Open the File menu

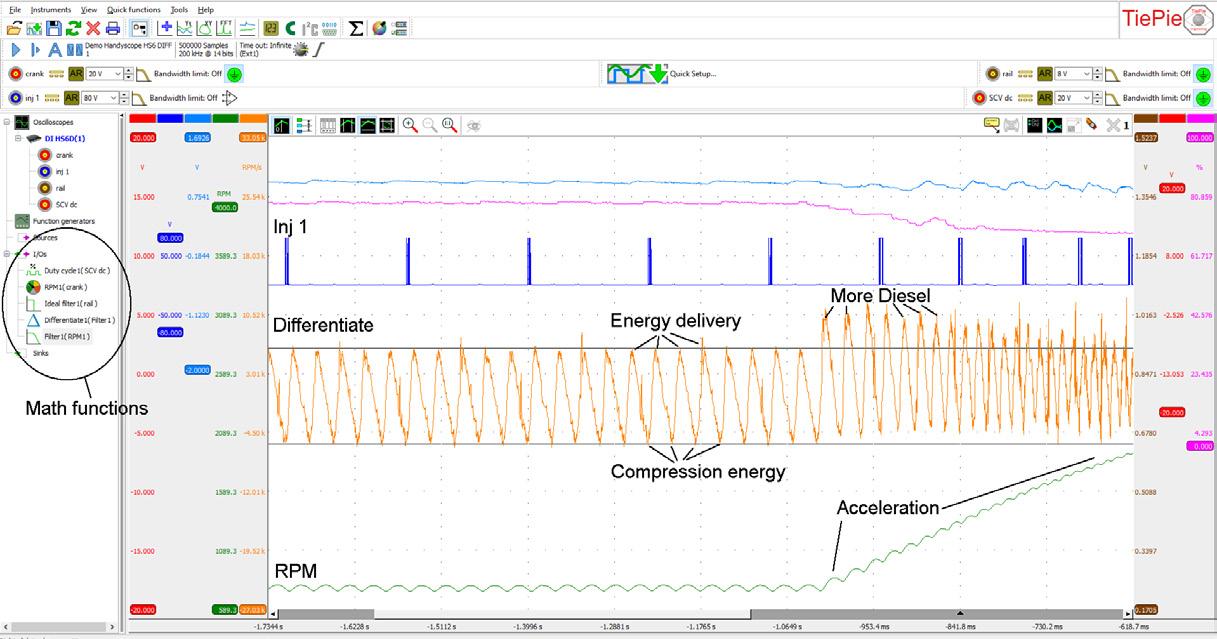click(x=14, y=9)
